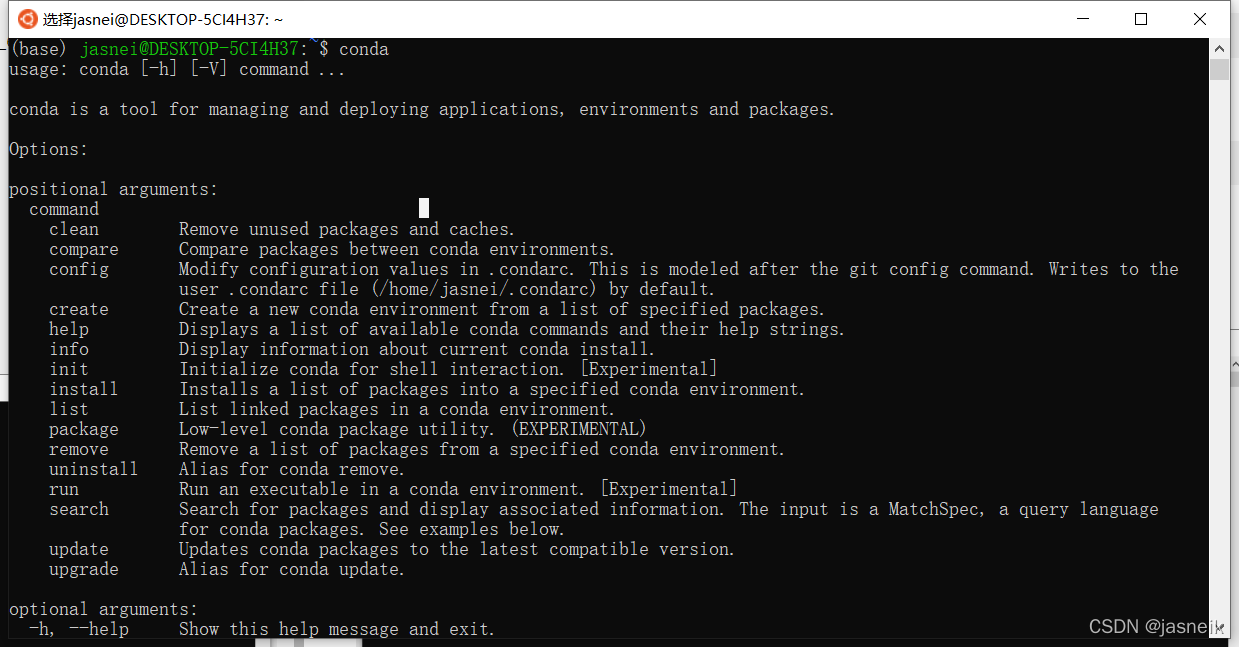The height and width of the screenshot is (647, 1239).
Task: Click the '-h, --help' option text
Action: click(79, 629)
